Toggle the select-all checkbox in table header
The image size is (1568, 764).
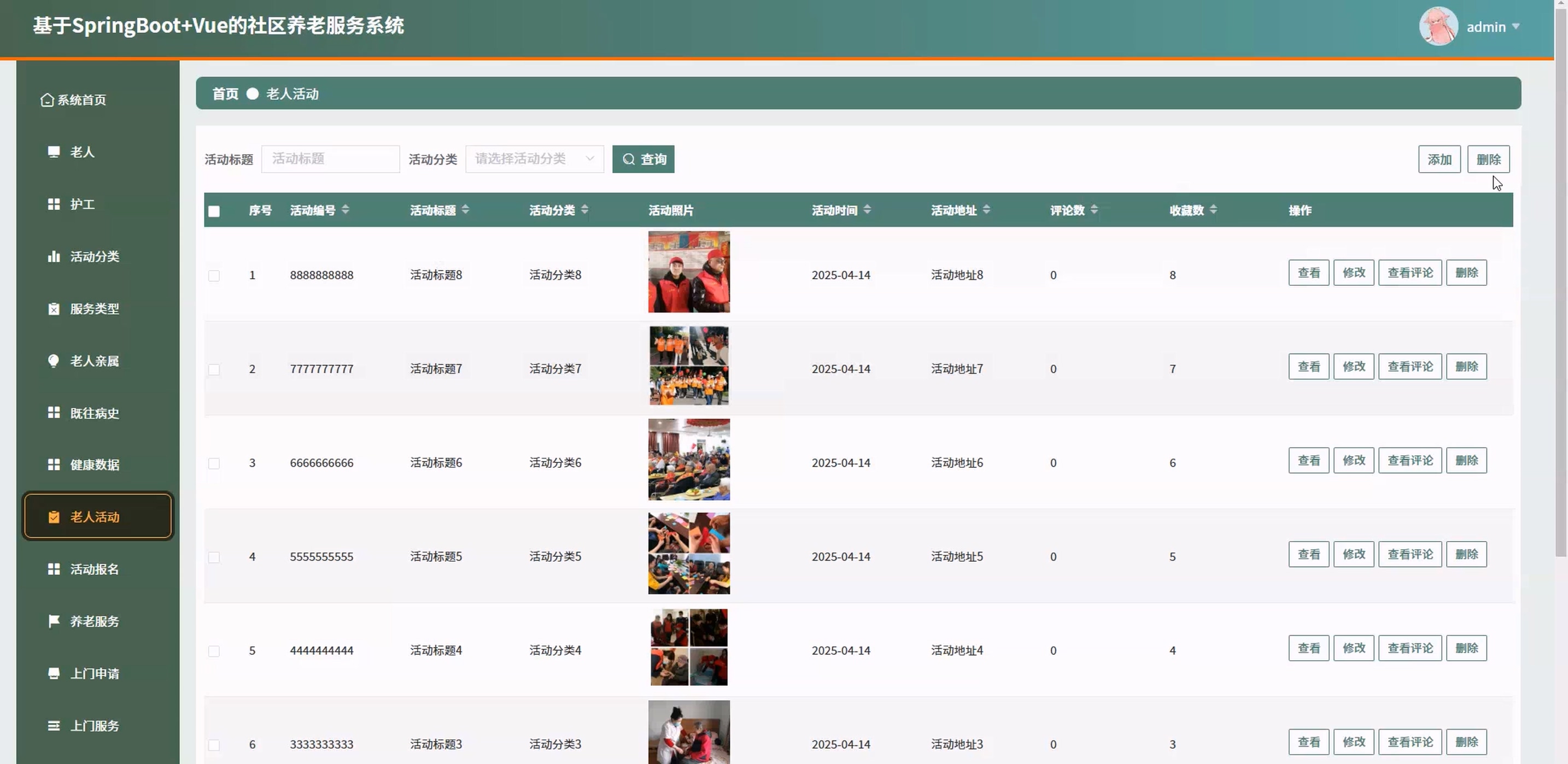click(214, 211)
